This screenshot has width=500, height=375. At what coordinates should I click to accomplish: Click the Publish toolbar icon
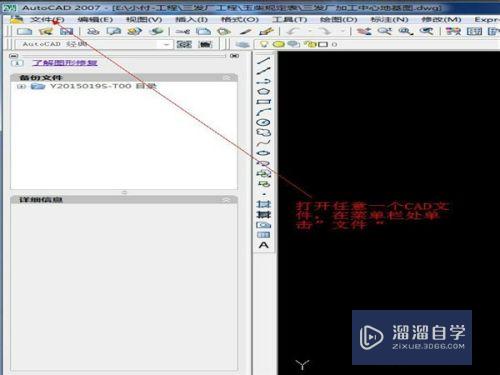(135, 32)
